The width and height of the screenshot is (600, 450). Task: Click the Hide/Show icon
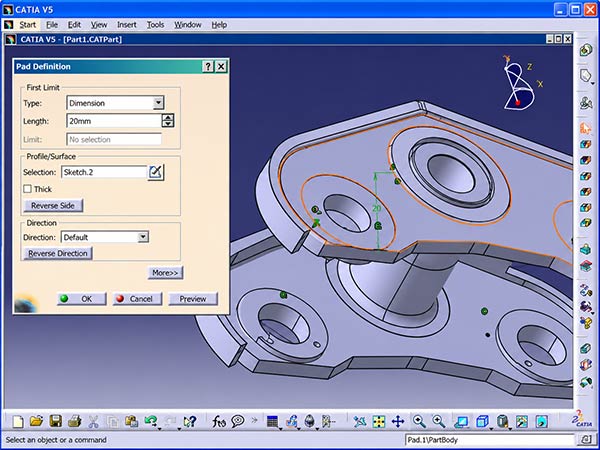522,422
